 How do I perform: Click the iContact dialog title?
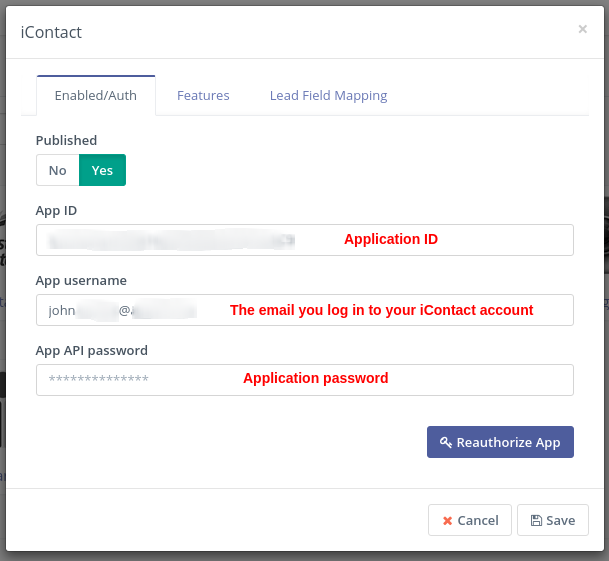pos(51,32)
